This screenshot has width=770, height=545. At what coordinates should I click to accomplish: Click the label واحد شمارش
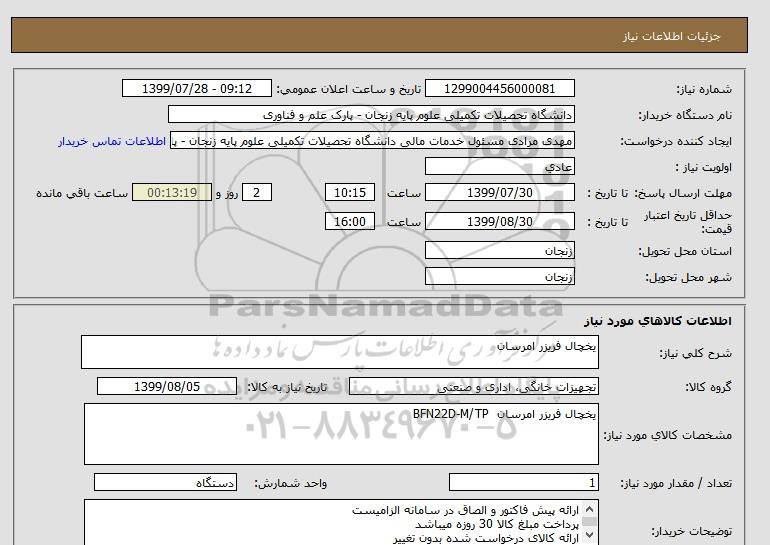(x=291, y=484)
